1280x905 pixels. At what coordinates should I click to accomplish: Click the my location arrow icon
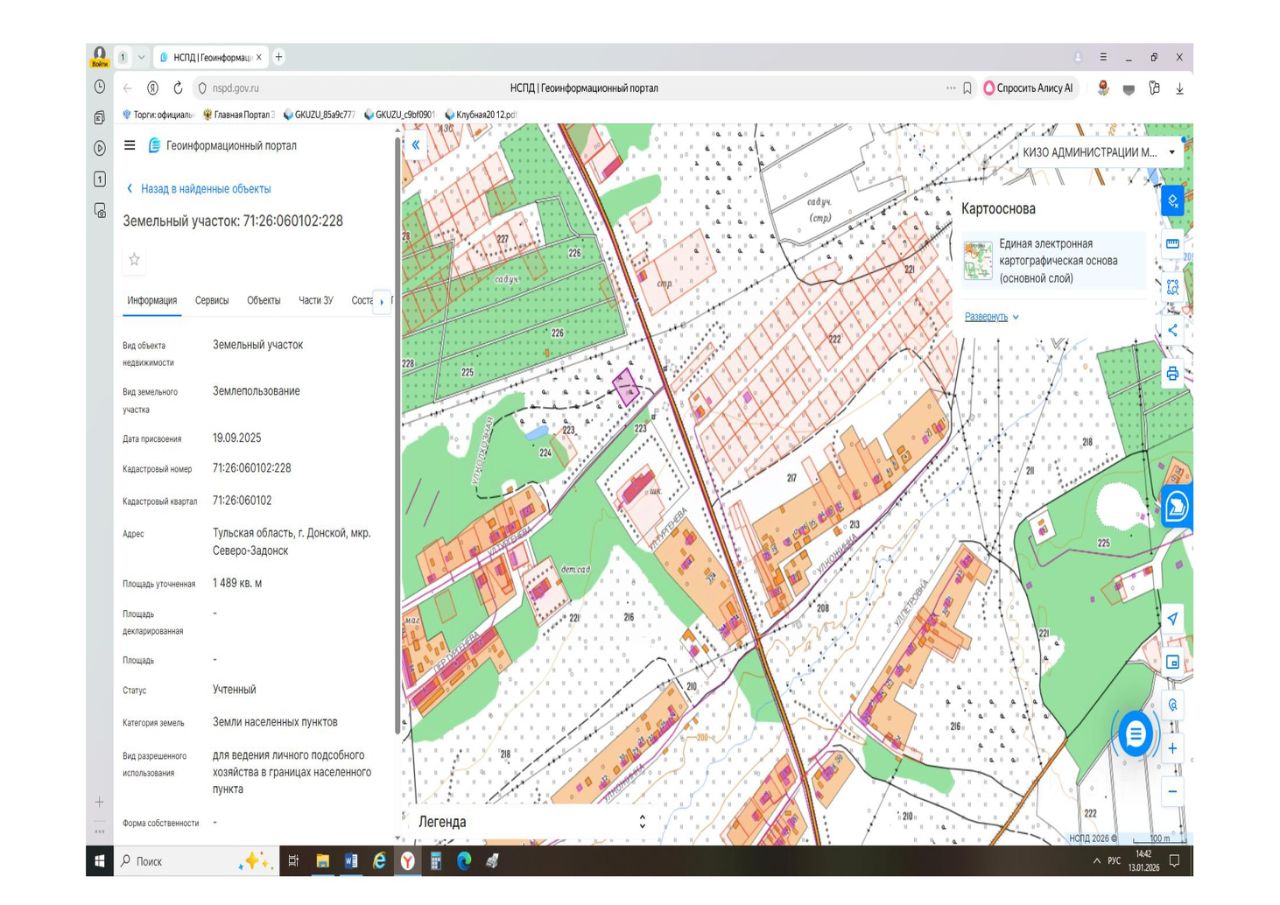tap(1172, 619)
